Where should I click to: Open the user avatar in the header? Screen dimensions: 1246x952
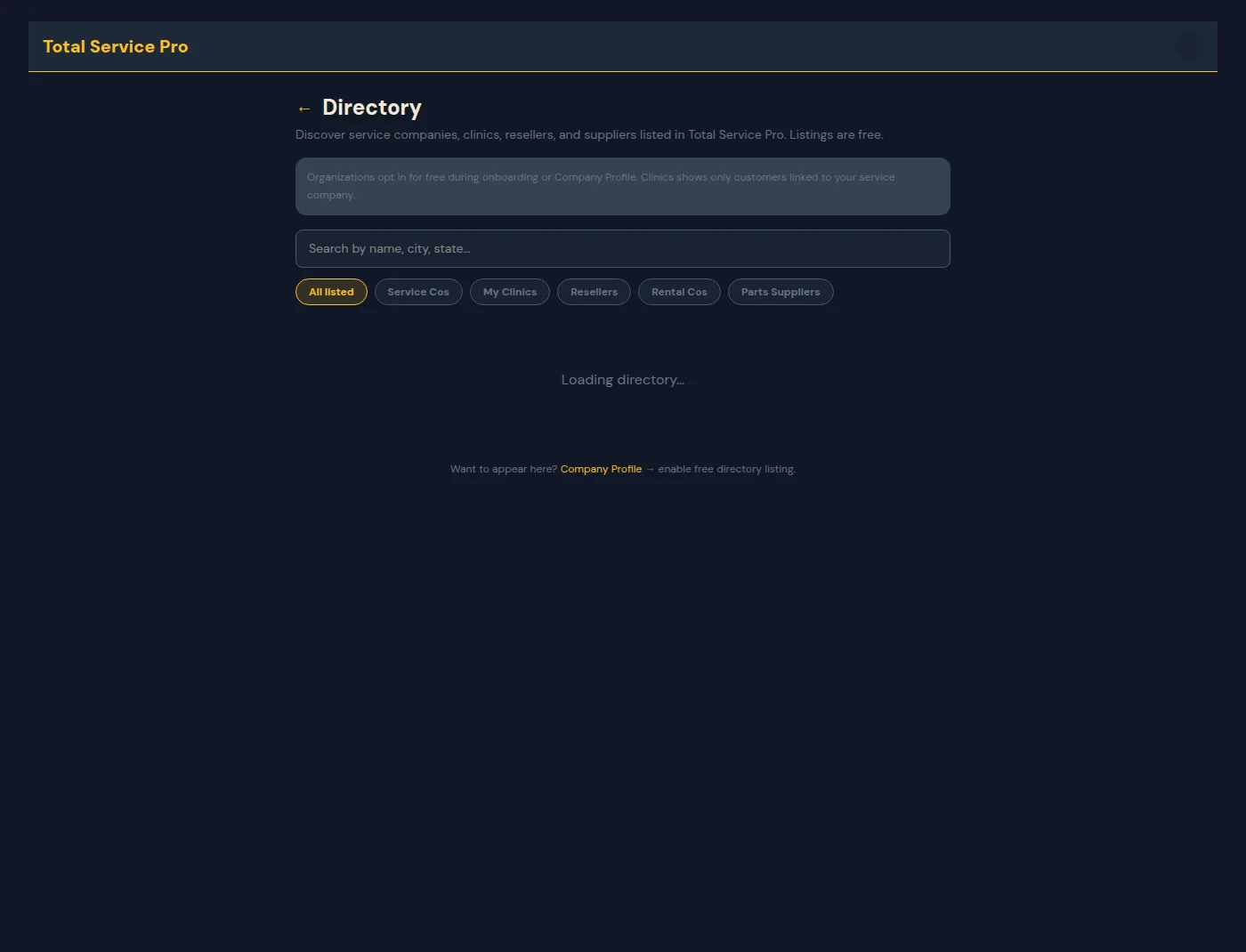[x=1188, y=46]
